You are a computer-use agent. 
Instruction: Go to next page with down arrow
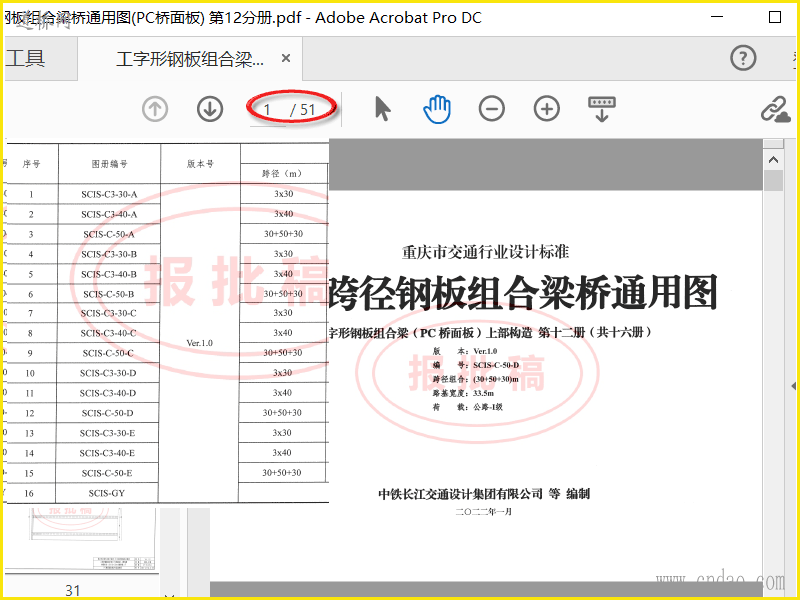210,109
